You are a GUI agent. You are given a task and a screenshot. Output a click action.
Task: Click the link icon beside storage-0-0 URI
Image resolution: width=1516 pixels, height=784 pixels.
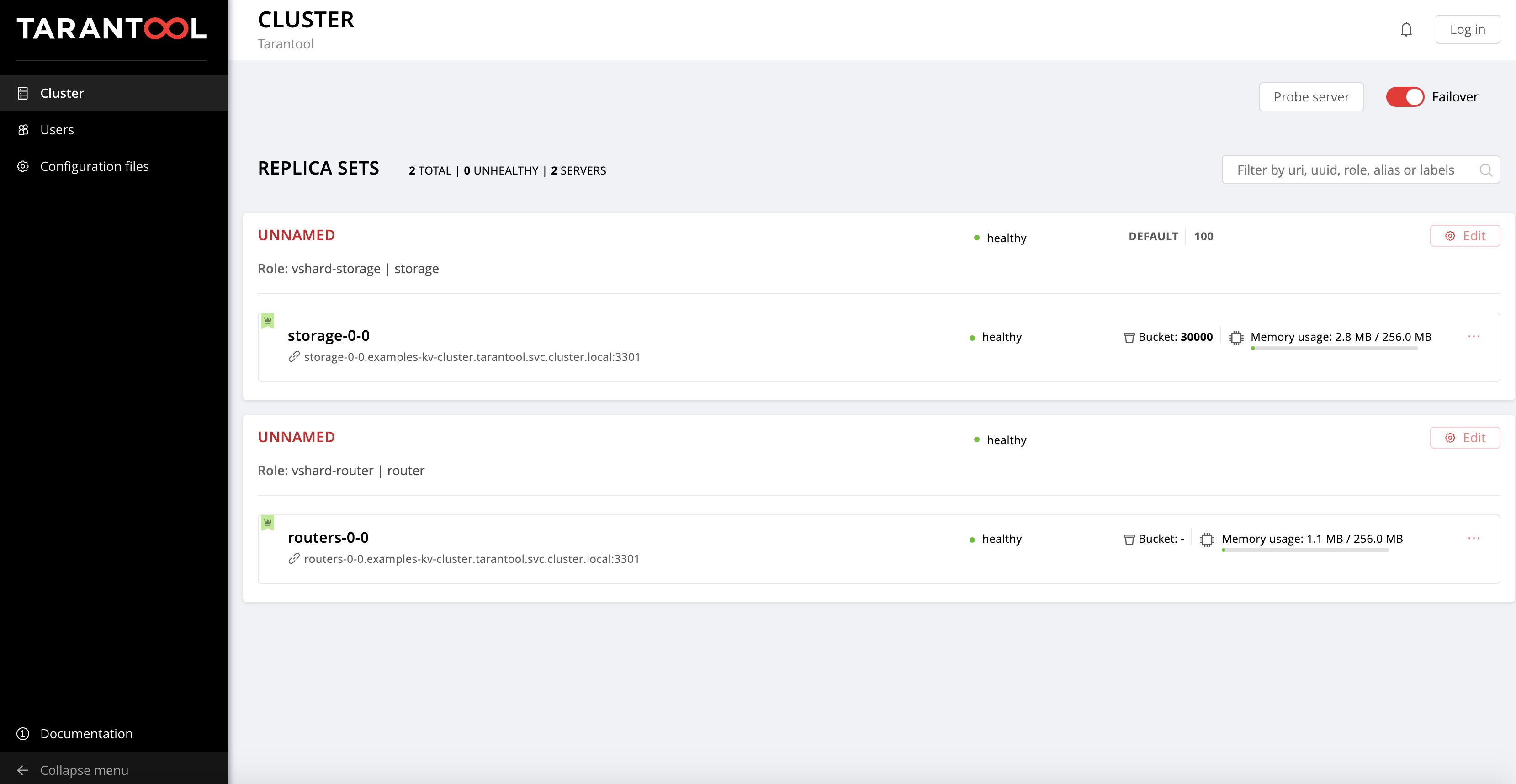point(294,357)
